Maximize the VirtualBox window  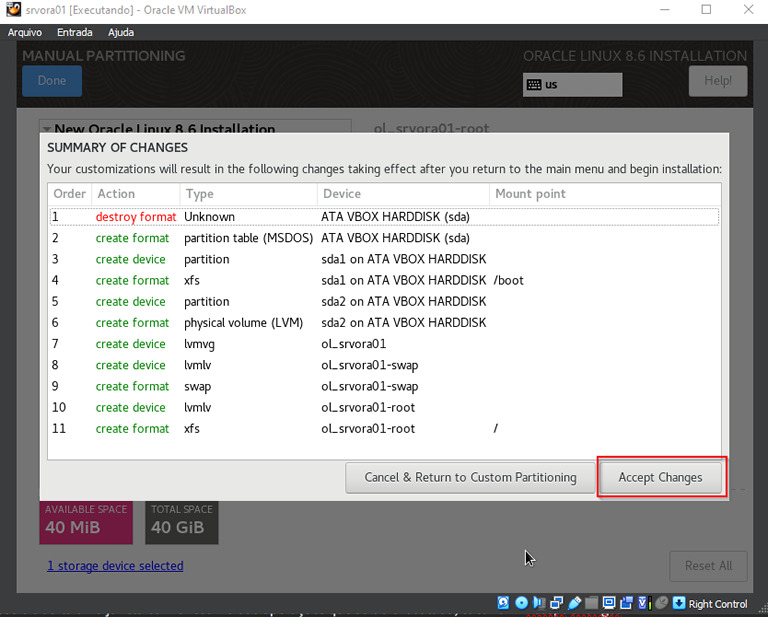(x=706, y=9)
